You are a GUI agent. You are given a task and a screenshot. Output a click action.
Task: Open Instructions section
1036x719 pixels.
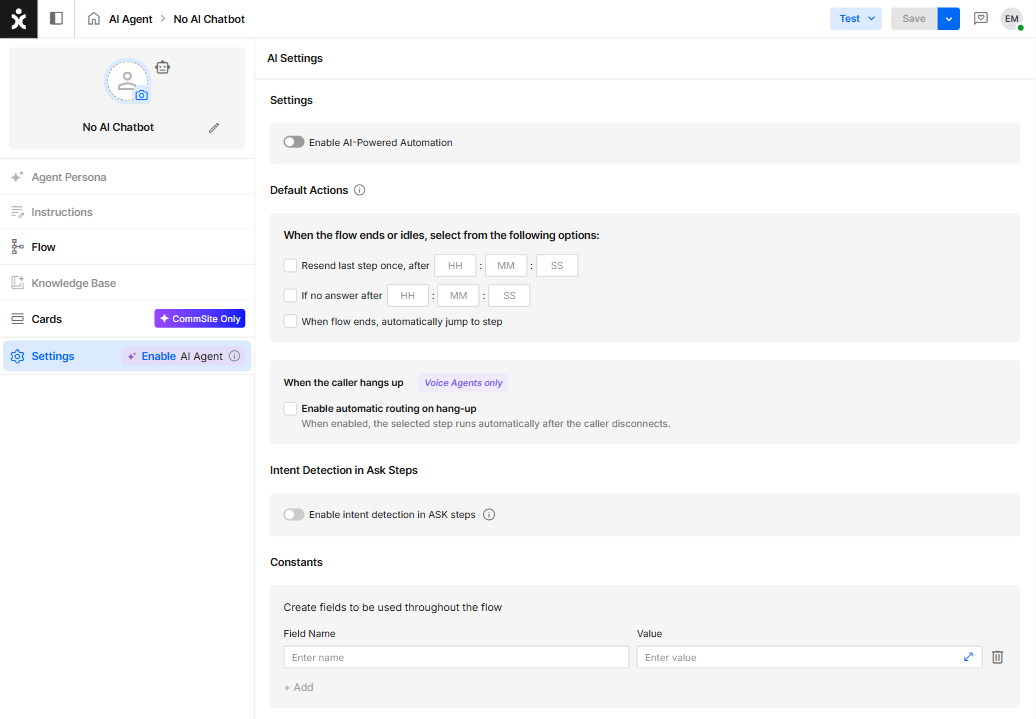tap(127, 212)
